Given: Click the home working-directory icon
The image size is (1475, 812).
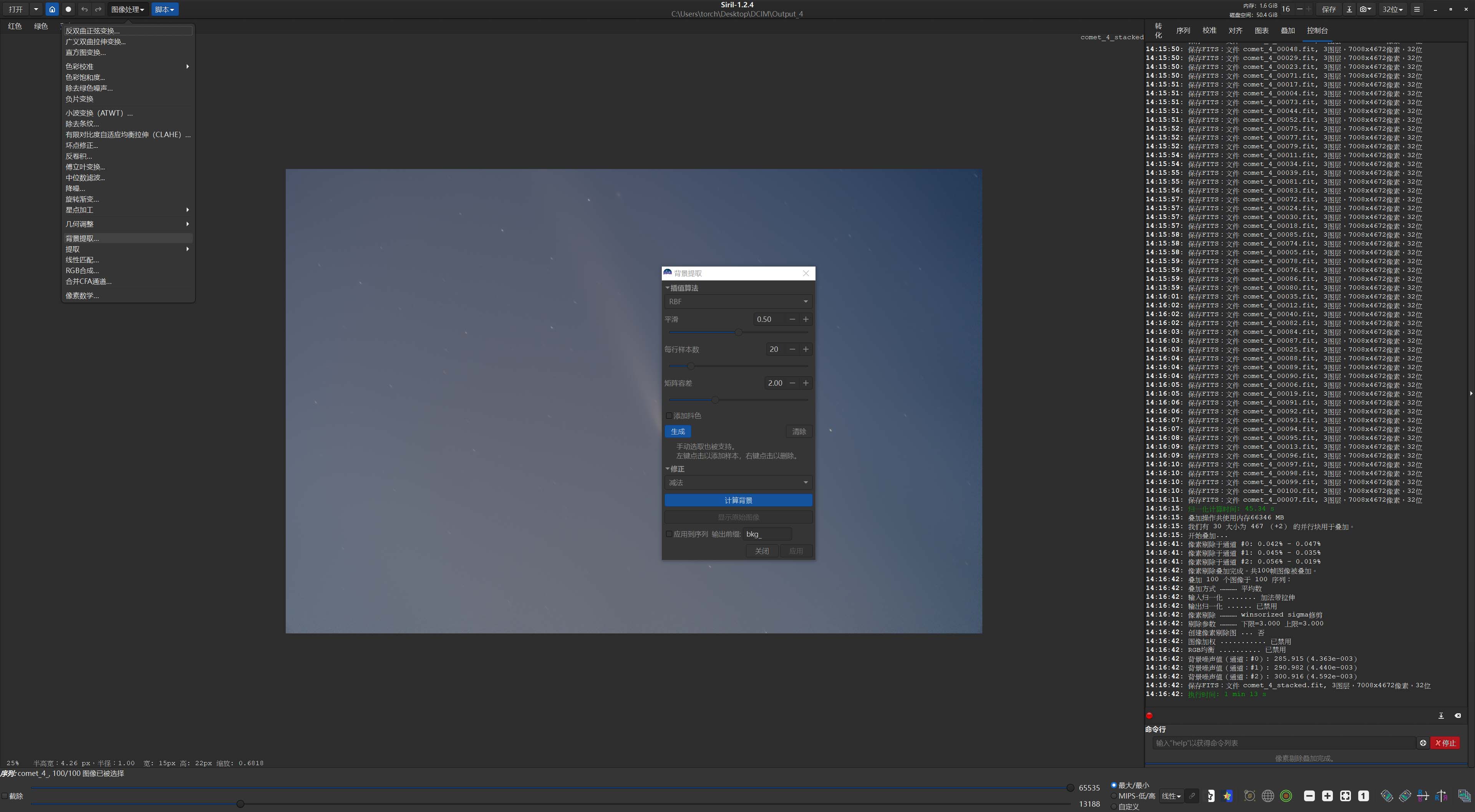Looking at the screenshot, I should click(52, 9).
